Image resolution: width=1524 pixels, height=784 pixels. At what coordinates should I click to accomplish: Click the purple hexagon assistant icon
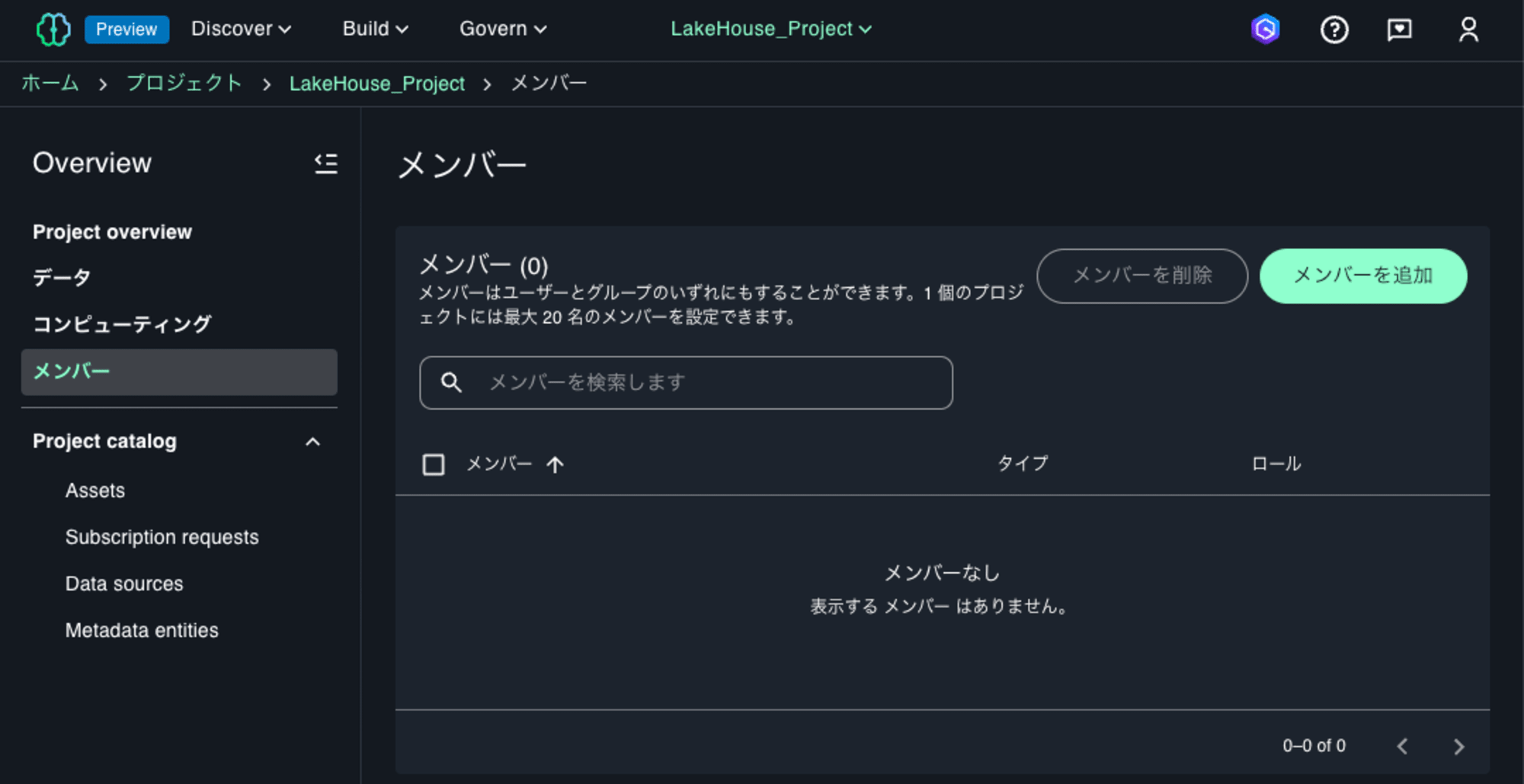coord(1266,30)
